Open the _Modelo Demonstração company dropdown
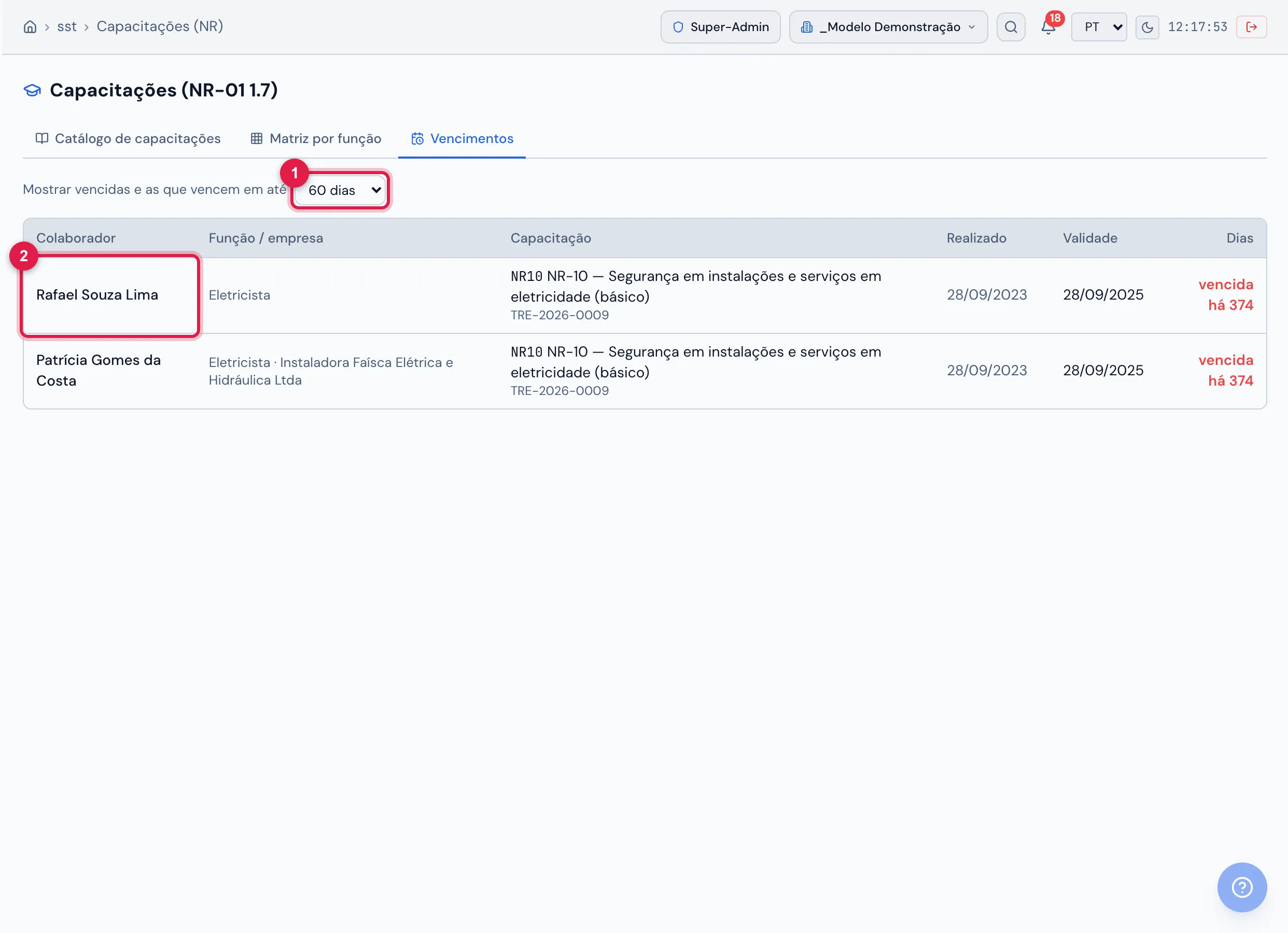 point(888,26)
